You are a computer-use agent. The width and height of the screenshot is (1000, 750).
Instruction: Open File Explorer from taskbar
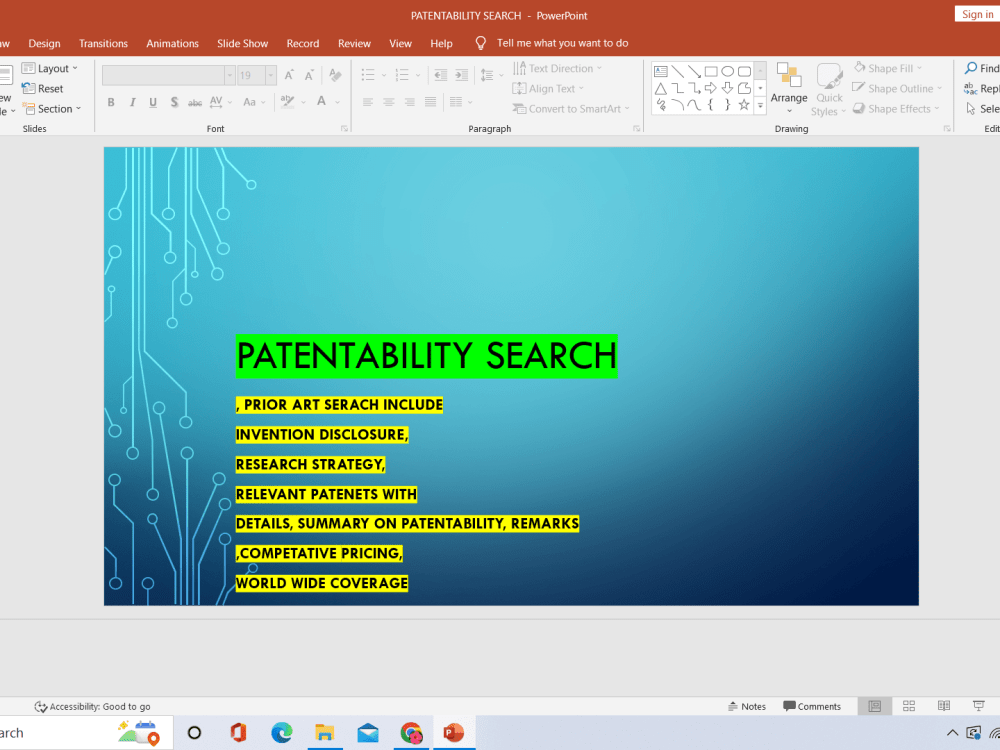tap(325, 733)
